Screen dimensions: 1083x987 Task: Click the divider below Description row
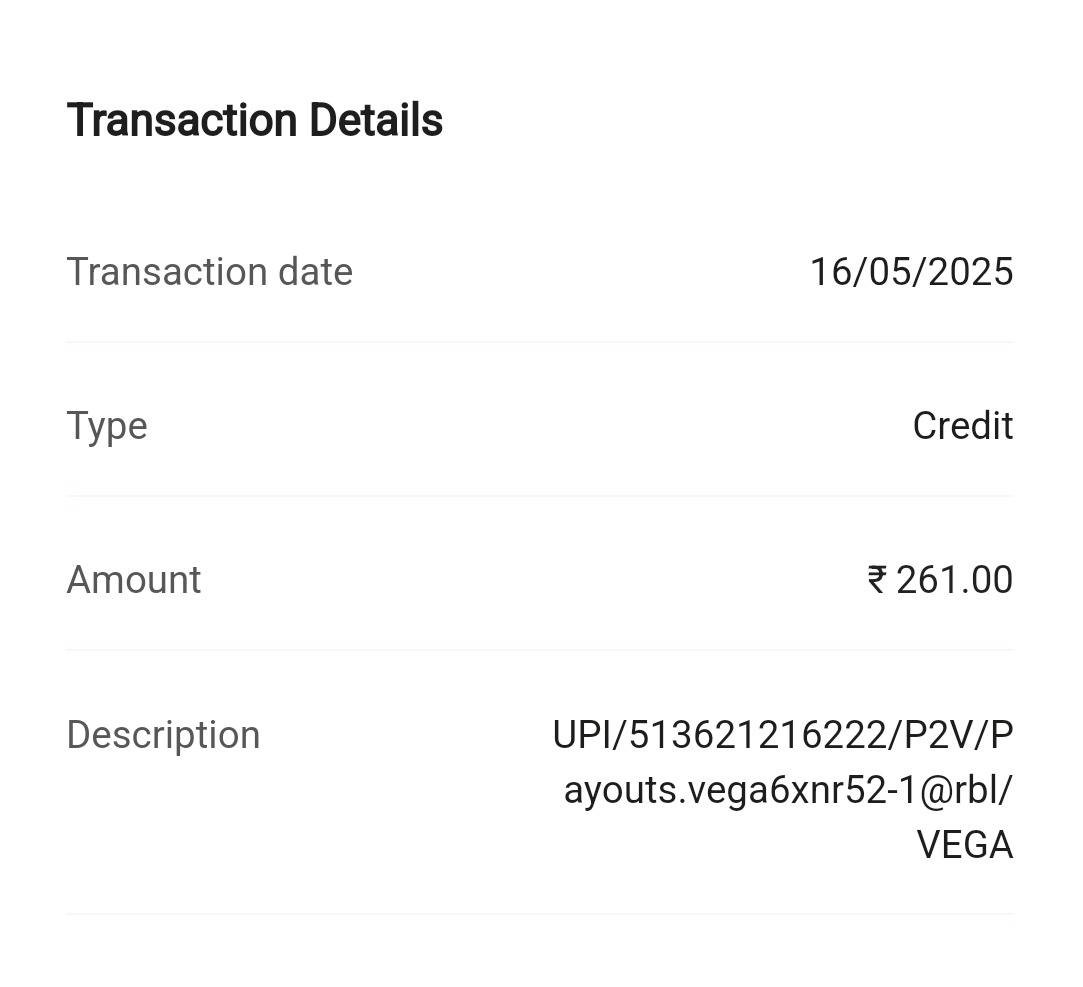(540, 914)
